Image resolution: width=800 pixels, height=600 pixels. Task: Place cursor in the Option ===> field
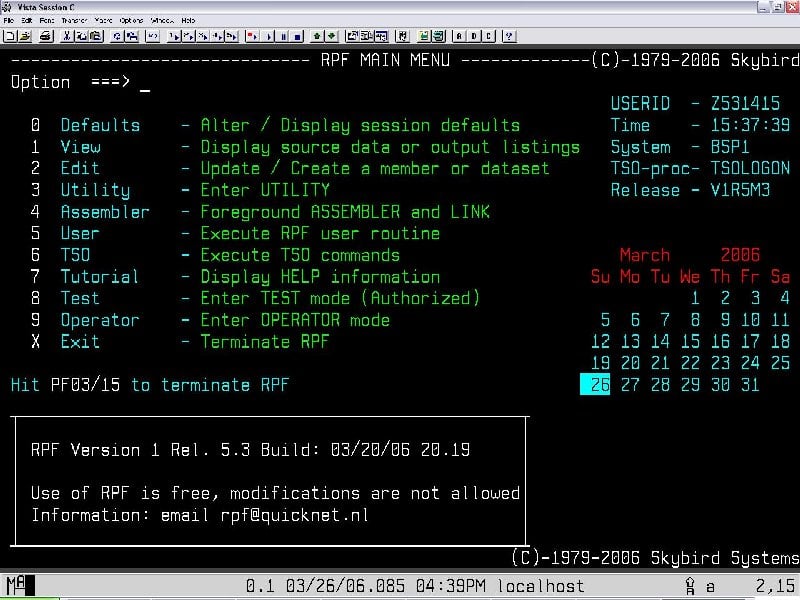click(x=145, y=82)
